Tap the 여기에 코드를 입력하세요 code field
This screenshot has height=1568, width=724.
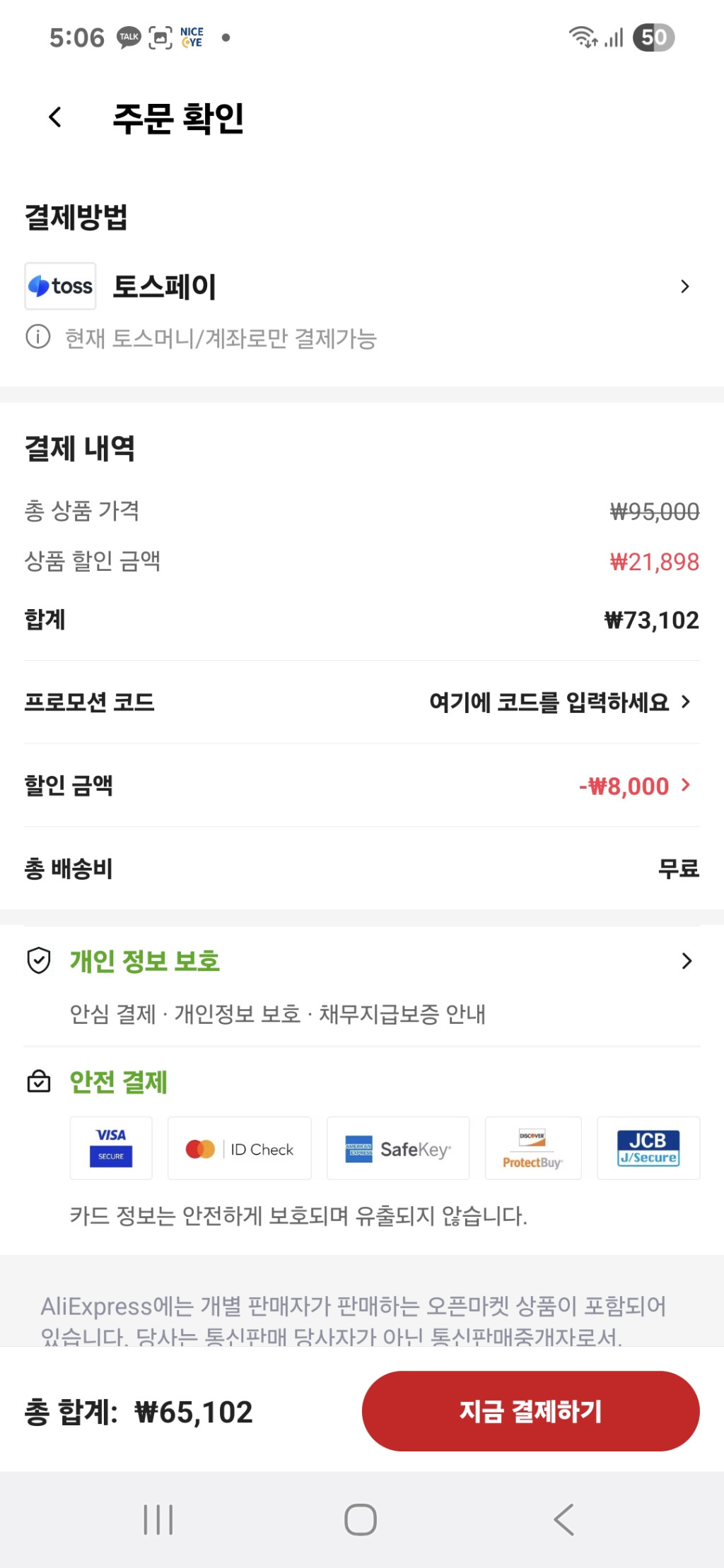coord(549,702)
